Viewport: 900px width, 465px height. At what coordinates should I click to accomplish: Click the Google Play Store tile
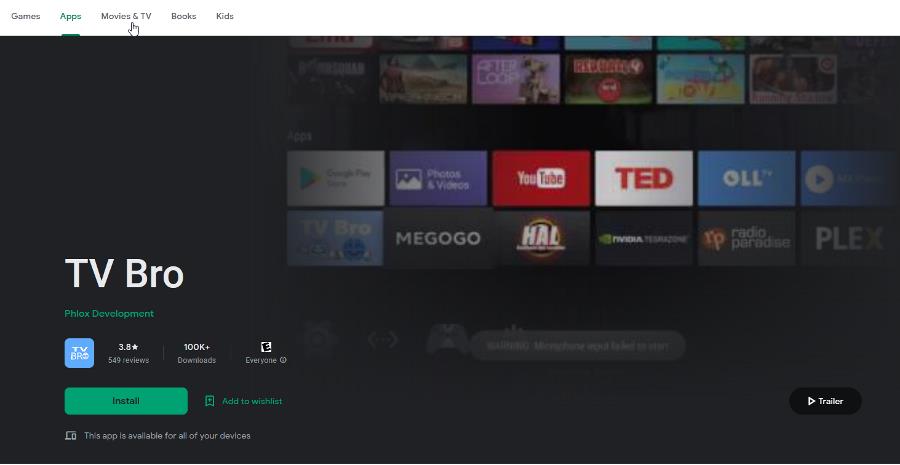tap(336, 178)
